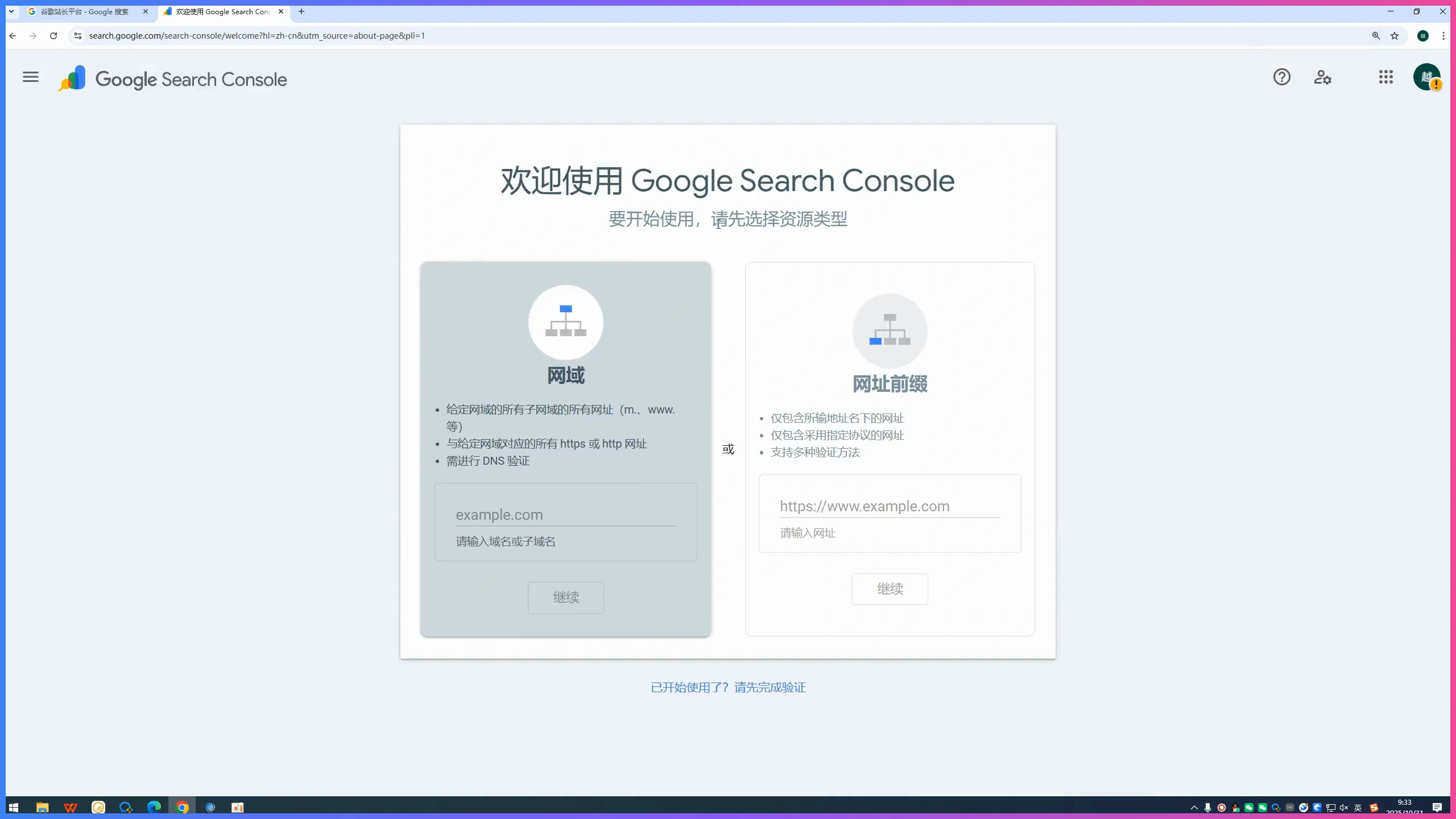The image size is (1456, 819).
Task: Open the 已开始使用了？请先完成验证 link
Action: click(728, 687)
